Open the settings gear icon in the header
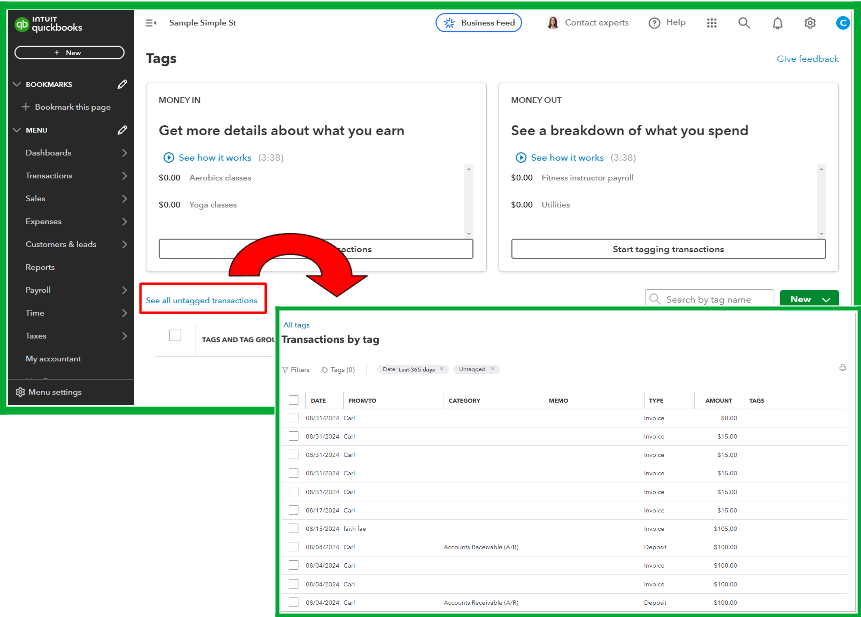861x617 pixels. pyautogui.click(x=810, y=23)
